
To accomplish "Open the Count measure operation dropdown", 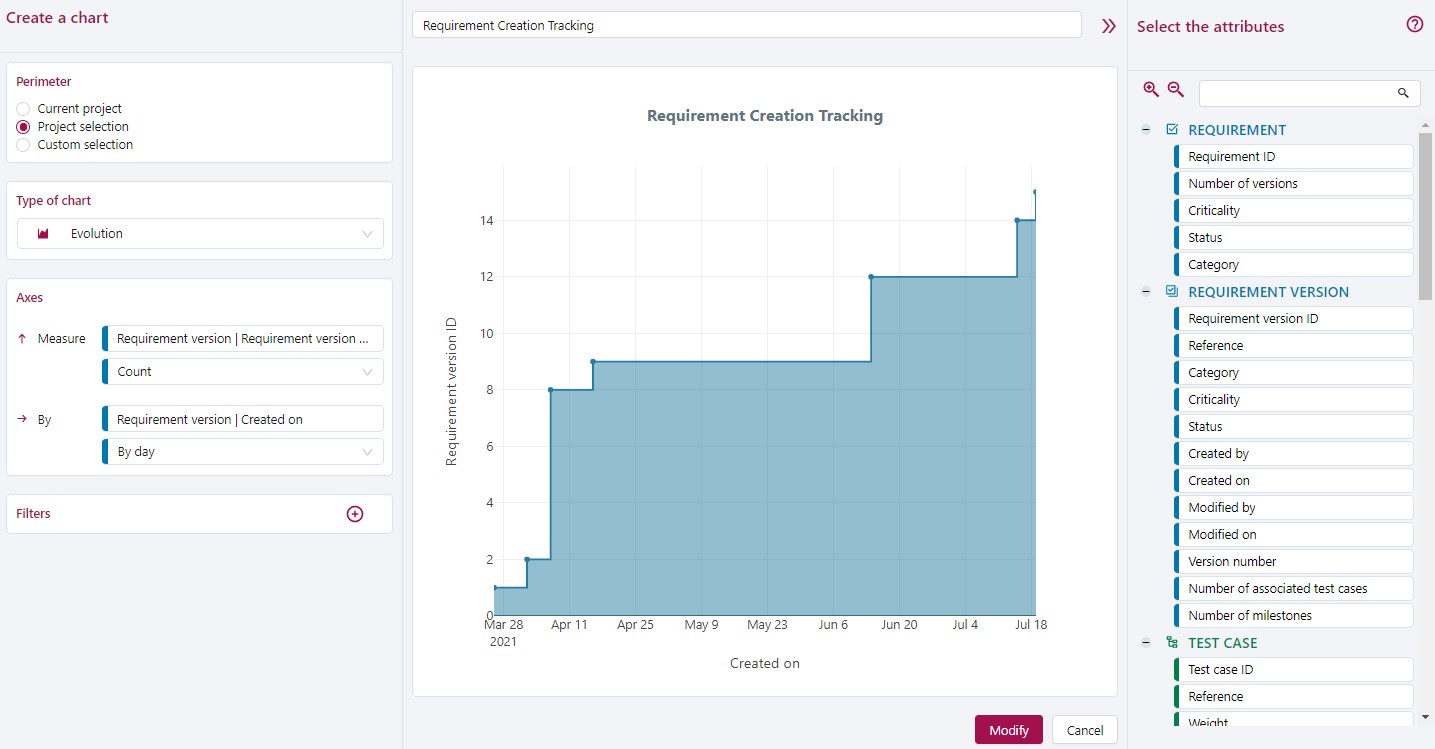I will coord(242,372).
